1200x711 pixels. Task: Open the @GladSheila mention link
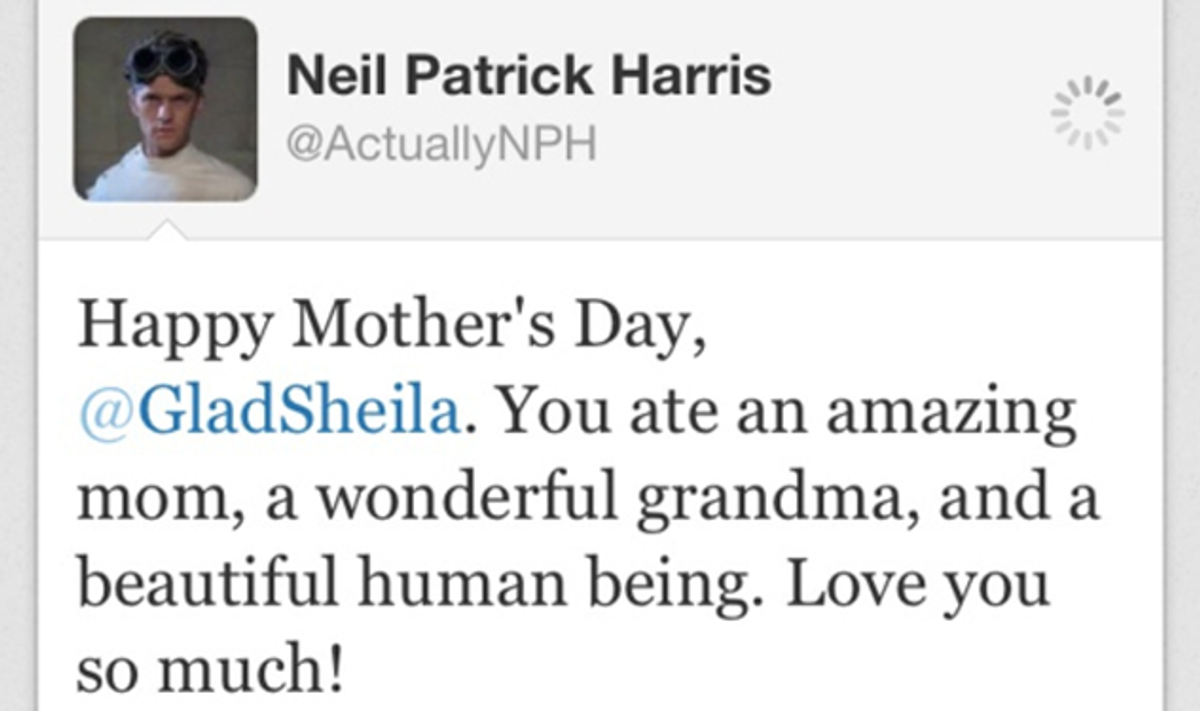coord(270,413)
